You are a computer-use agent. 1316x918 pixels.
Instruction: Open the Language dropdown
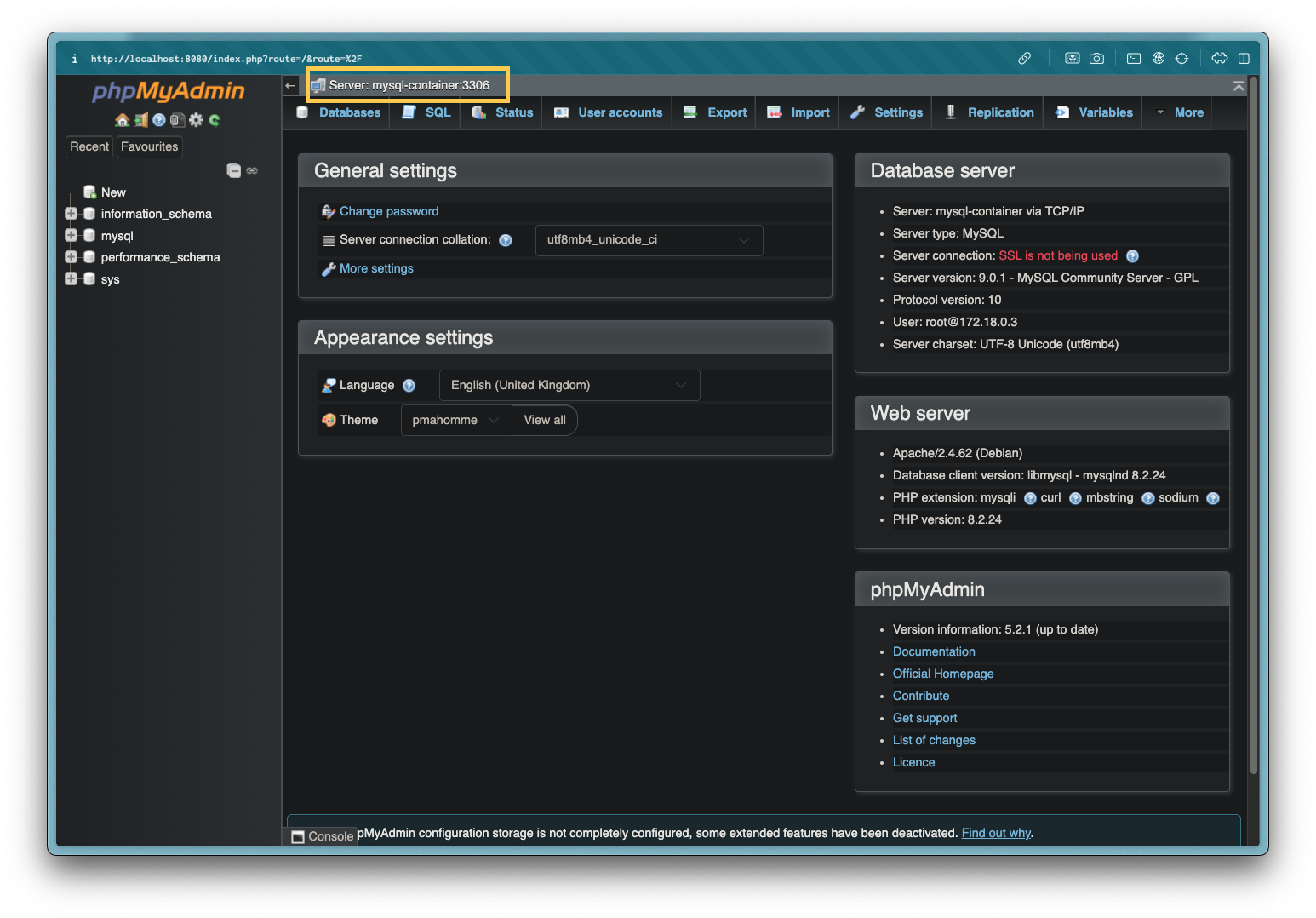(x=569, y=385)
